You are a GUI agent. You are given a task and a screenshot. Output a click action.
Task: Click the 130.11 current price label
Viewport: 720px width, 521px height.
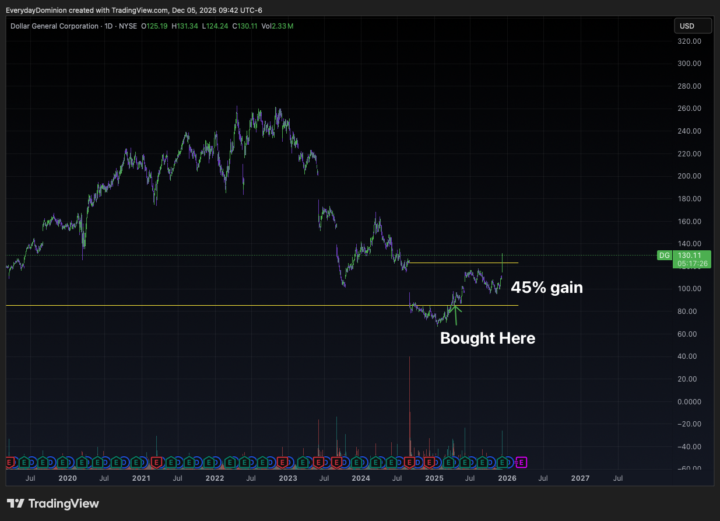coord(690,255)
